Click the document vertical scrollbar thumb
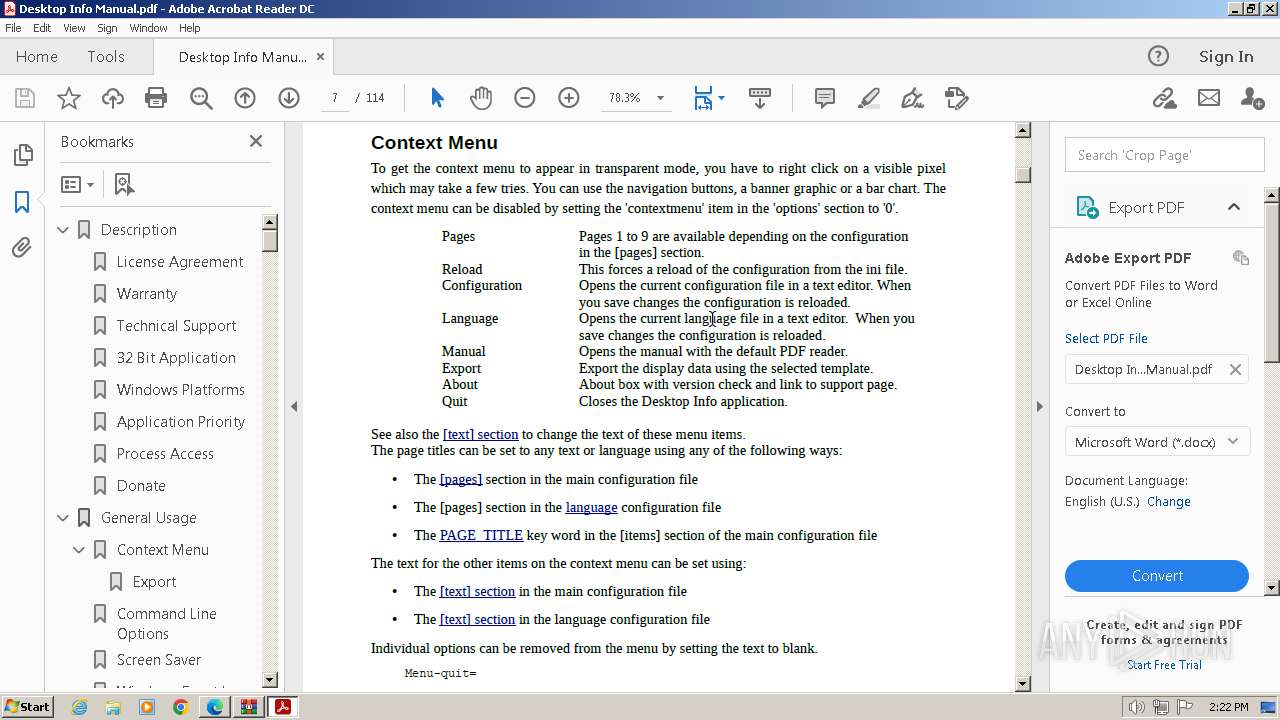Viewport: 1280px width, 720px height. click(1023, 173)
